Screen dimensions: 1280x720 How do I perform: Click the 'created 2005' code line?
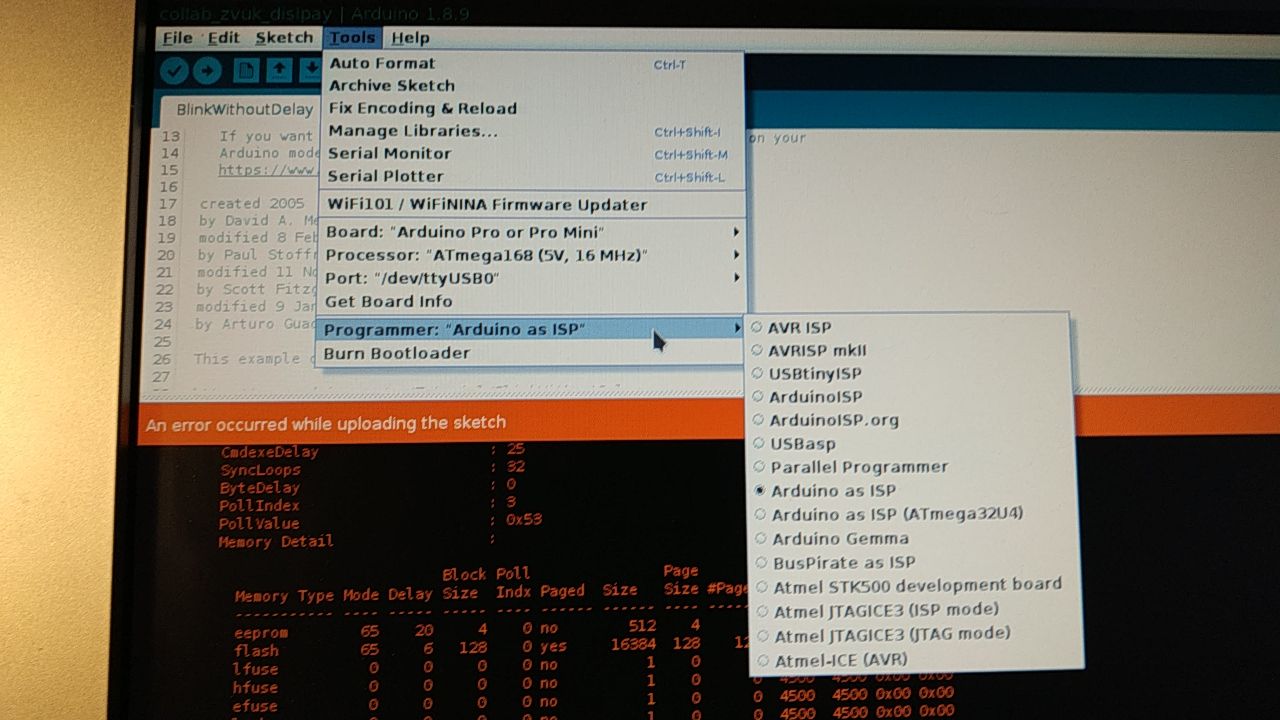coord(251,203)
